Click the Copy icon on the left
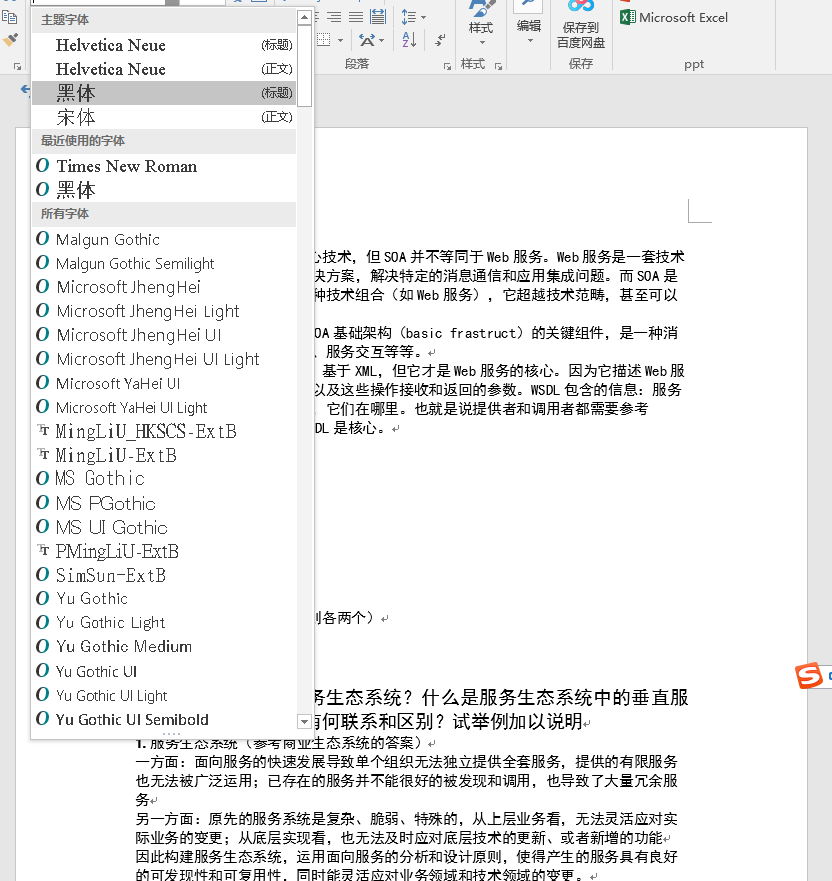The image size is (832, 881). point(8,16)
